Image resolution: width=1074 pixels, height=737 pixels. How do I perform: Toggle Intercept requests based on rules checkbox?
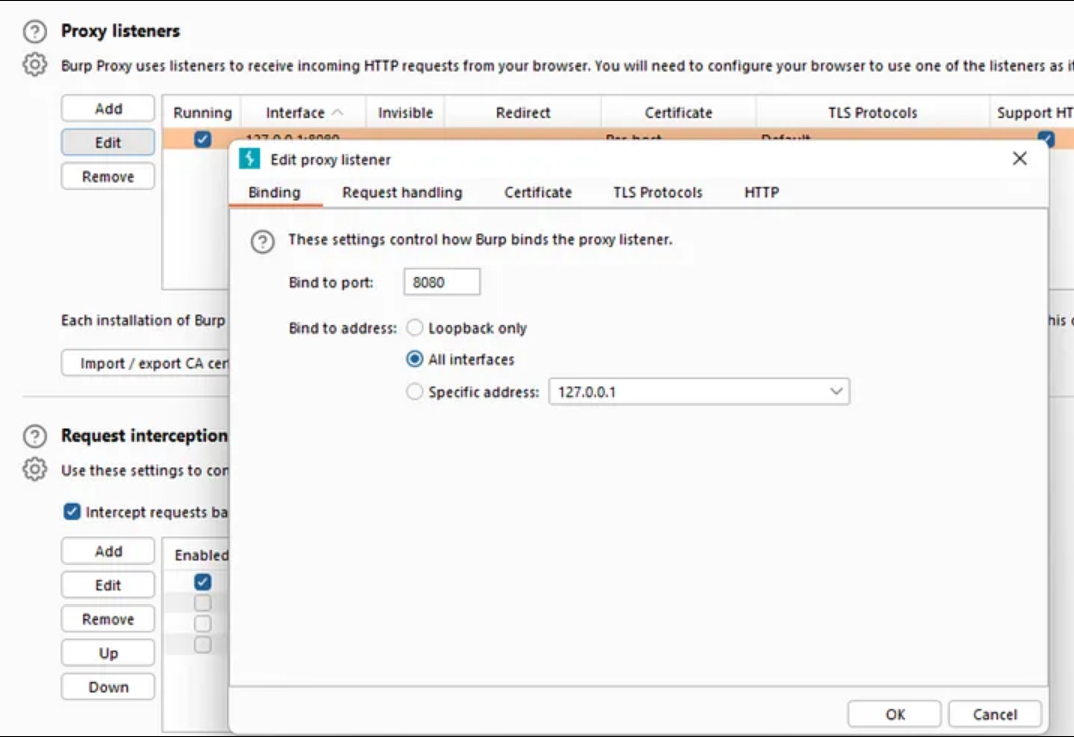72,512
